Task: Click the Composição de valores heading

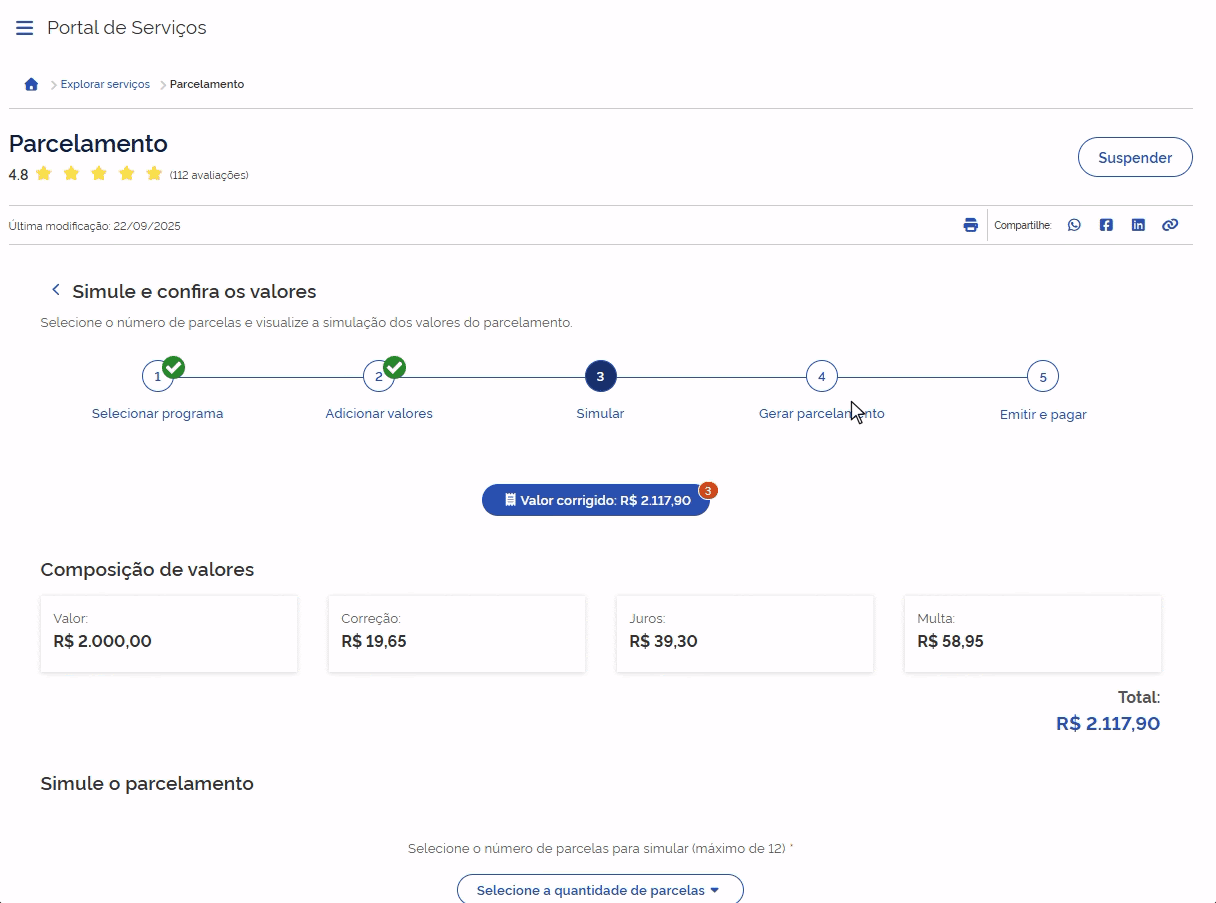Action: point(147,570)
